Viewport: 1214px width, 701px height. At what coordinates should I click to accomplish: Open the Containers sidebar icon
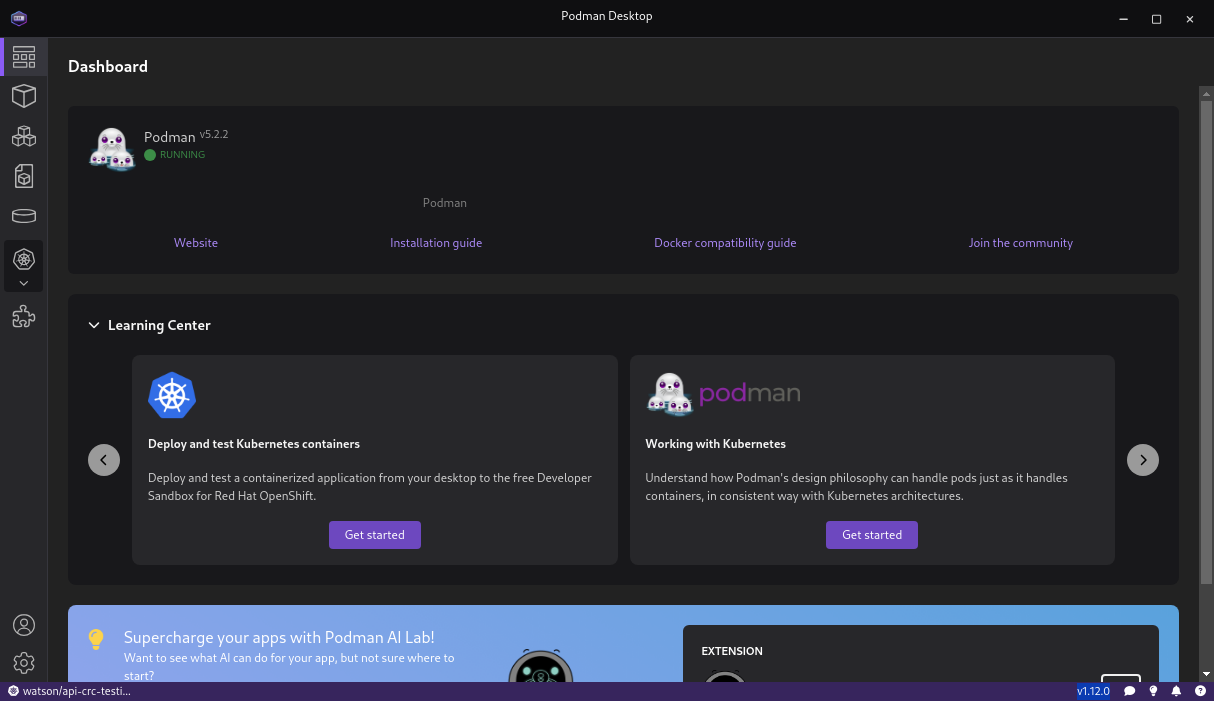point(24,96)
